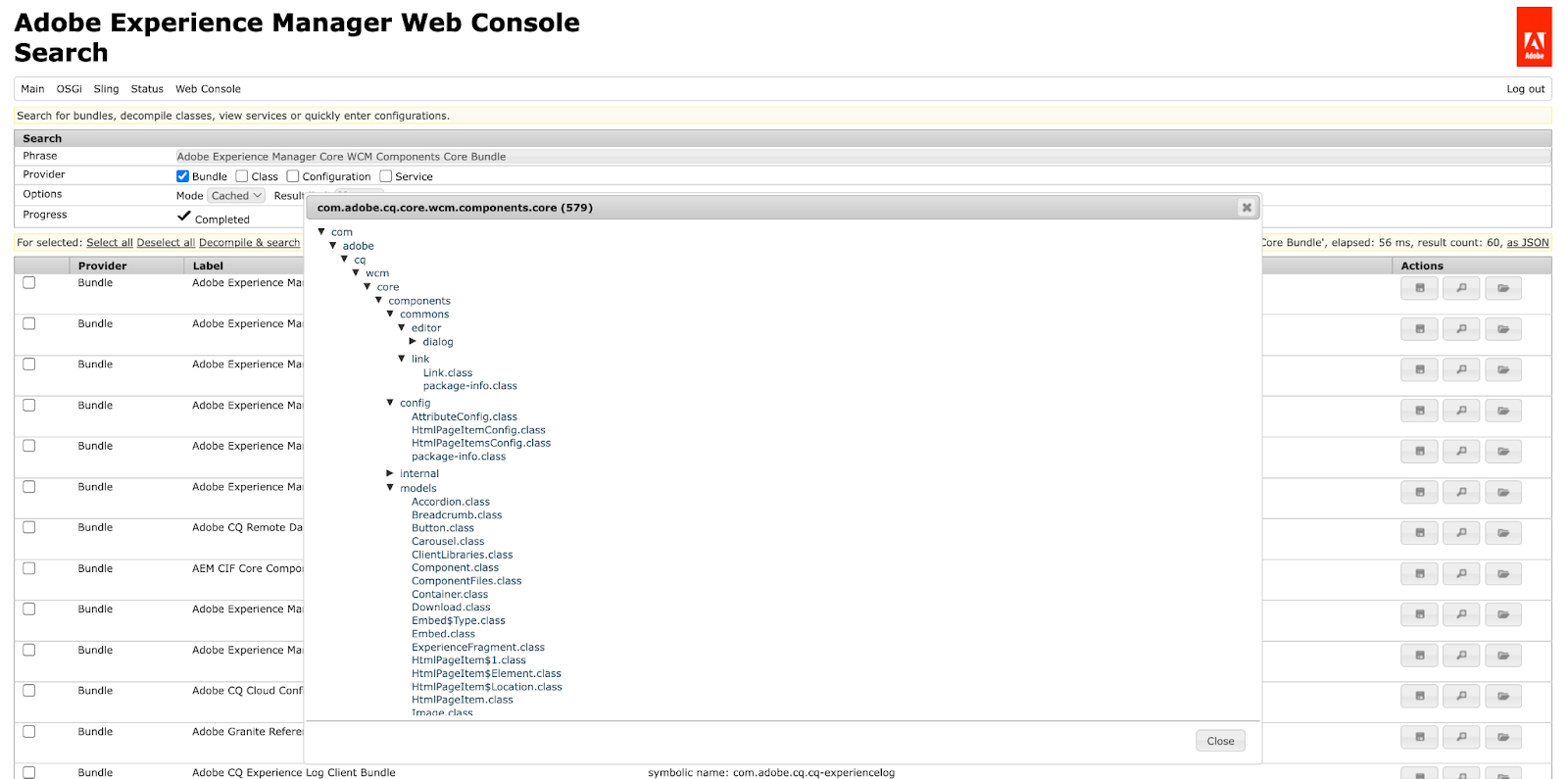The height and width of the screenshot is (779, 1568).
Task: Select checkbox for Experience Log Client Bundle row
Action: [29, 772]
